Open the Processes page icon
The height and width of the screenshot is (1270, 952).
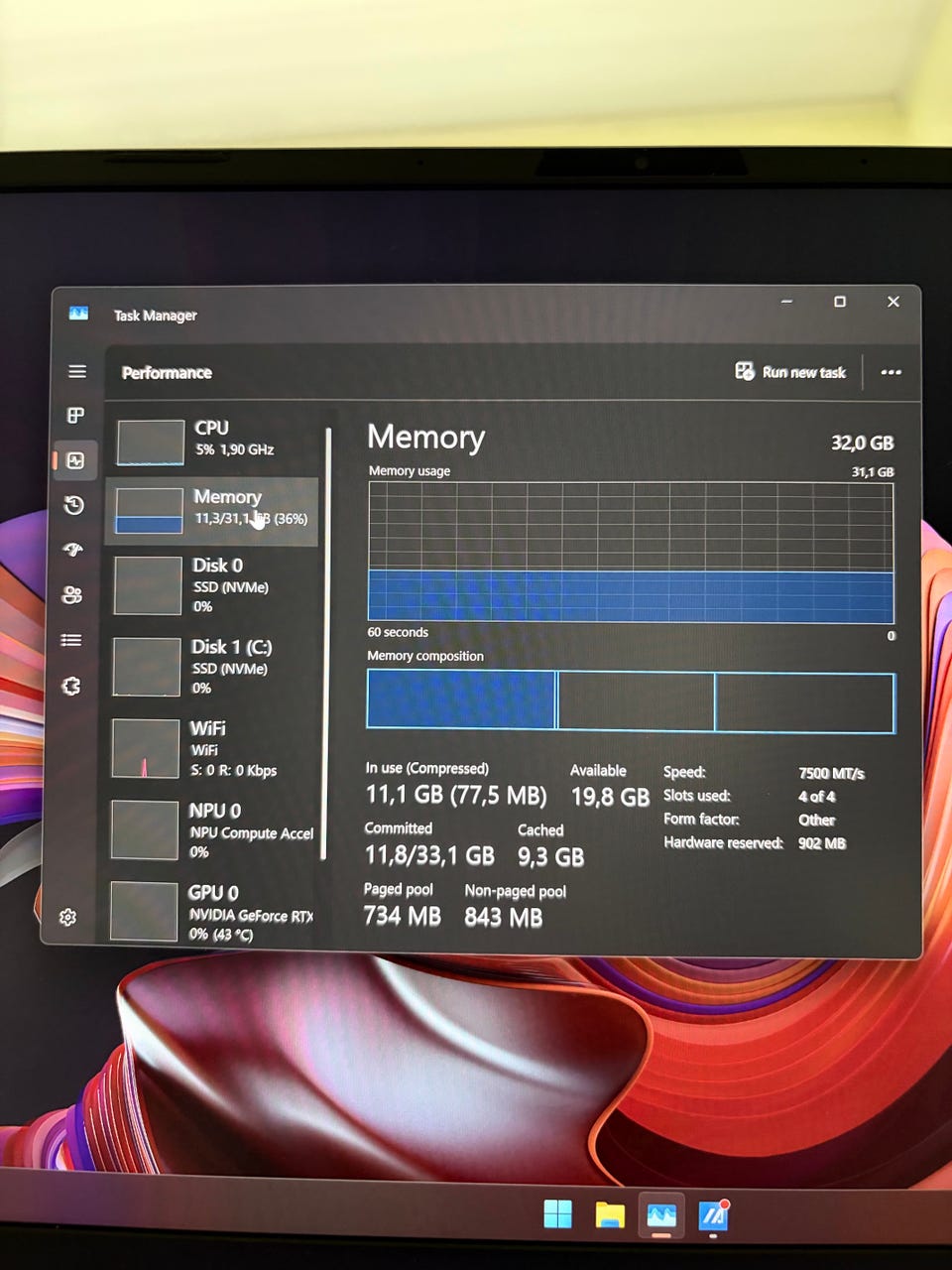coord(75,415)
